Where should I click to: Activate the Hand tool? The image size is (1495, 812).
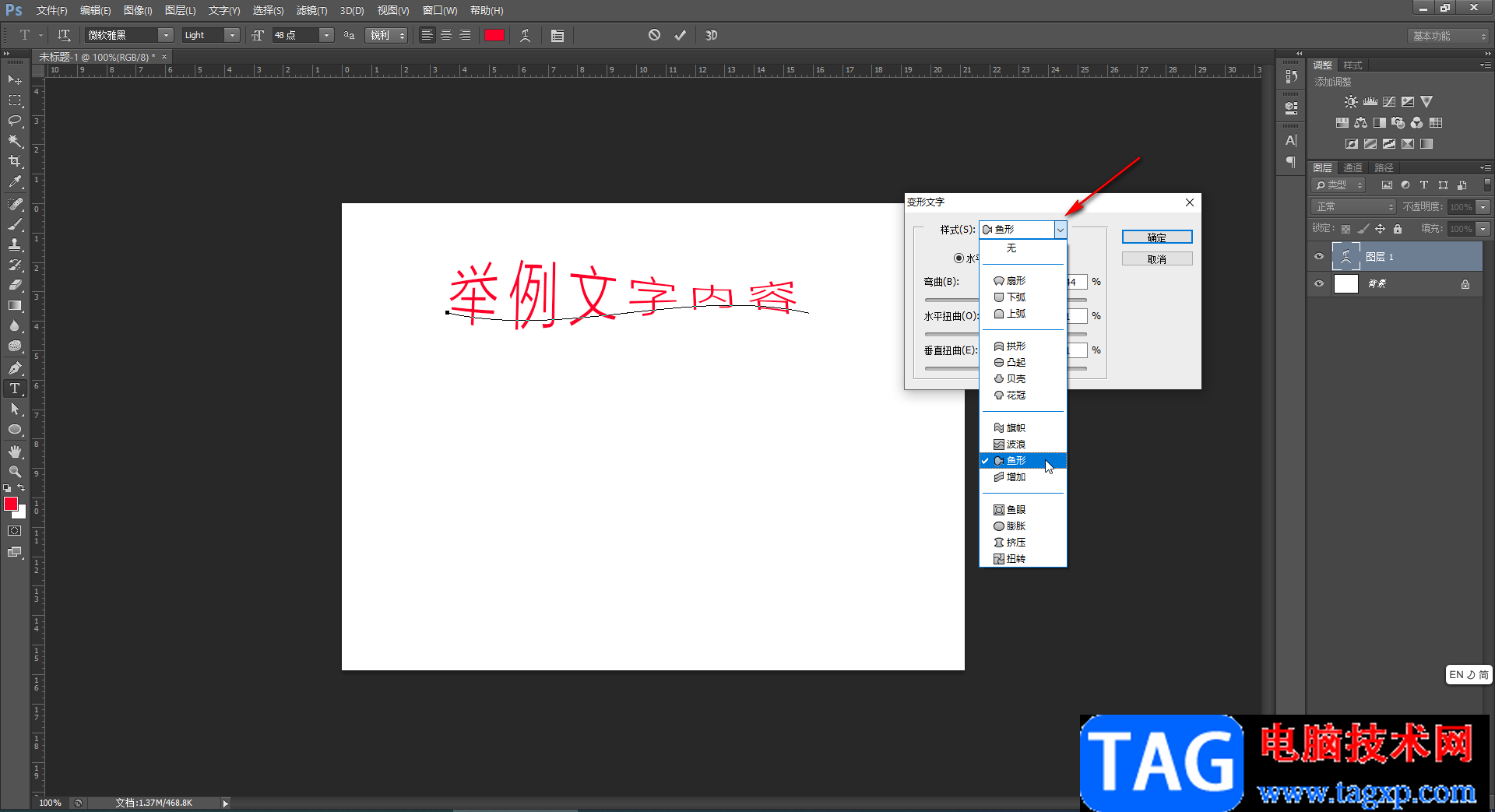[15, 452]
